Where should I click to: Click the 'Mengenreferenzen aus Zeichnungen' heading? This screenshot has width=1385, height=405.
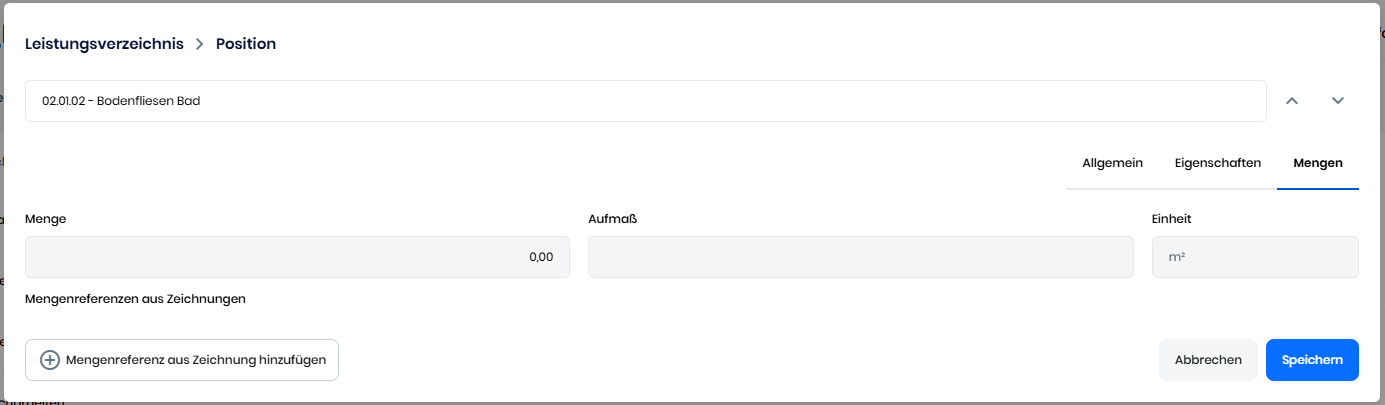pyautogui.click(x=135, y=298)
